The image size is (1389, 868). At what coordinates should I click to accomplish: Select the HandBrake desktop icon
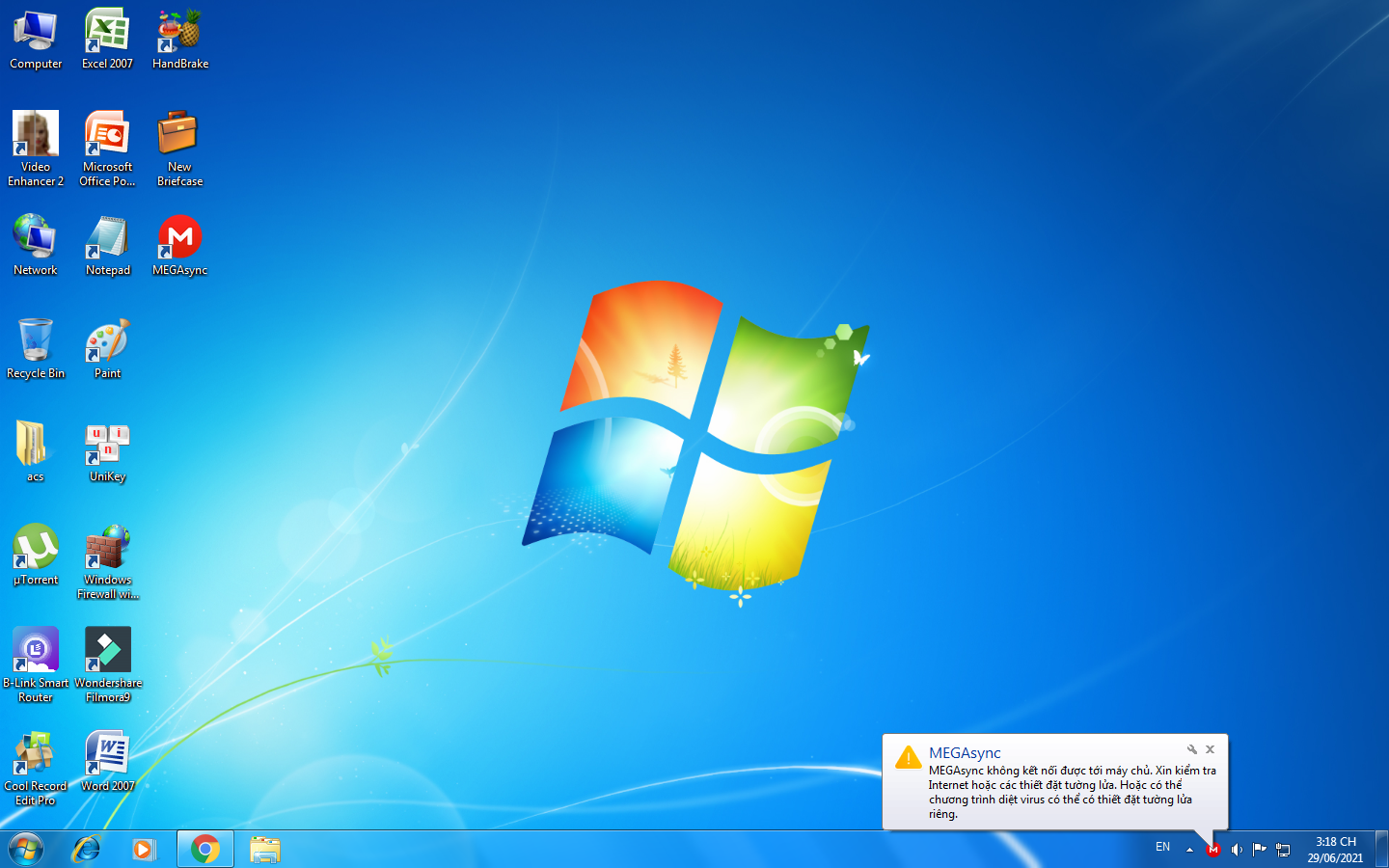[x=180, y=40]
